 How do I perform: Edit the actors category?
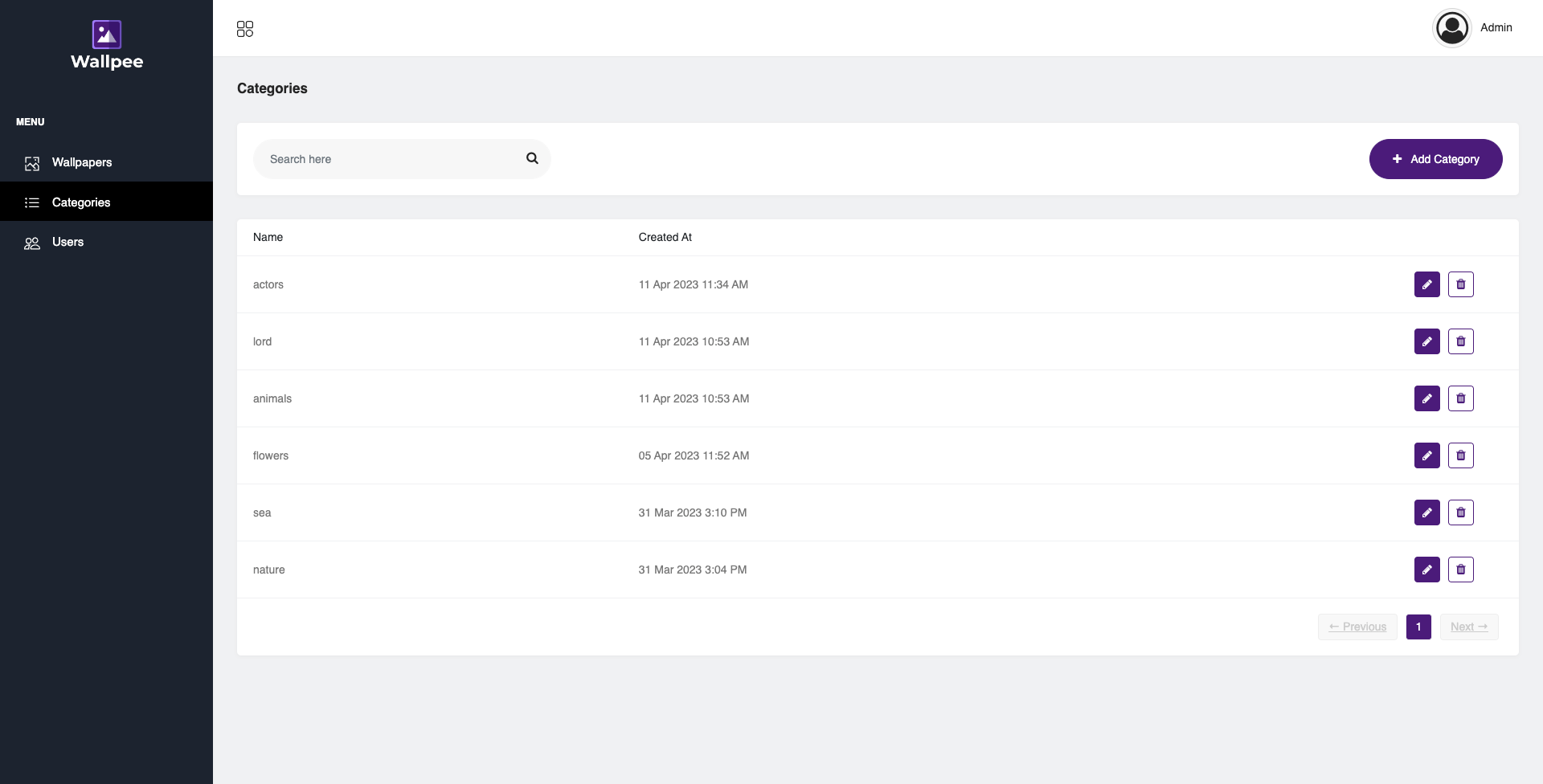(1426, 284)
